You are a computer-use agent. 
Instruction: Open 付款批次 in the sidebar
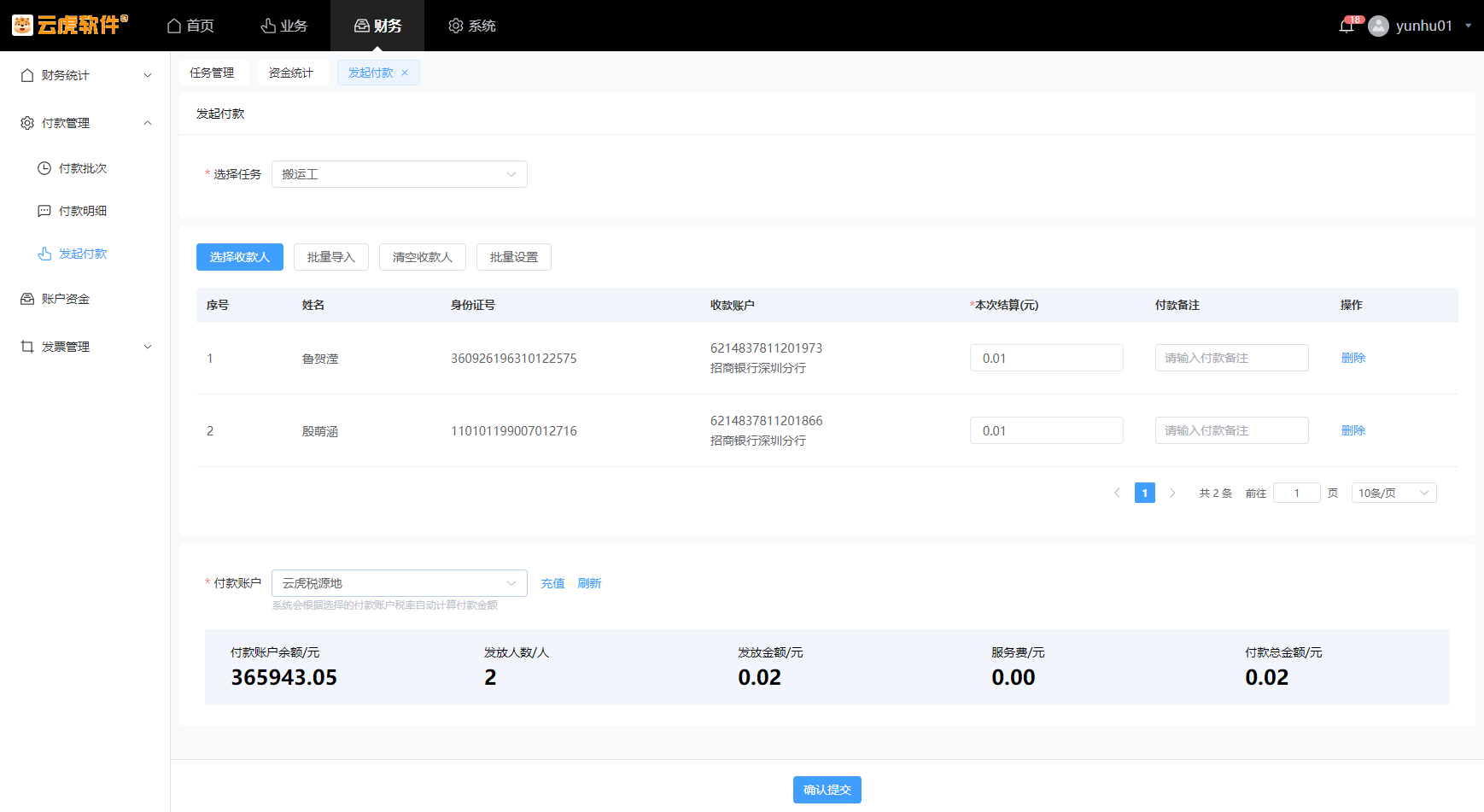click(x=82, y=168)
